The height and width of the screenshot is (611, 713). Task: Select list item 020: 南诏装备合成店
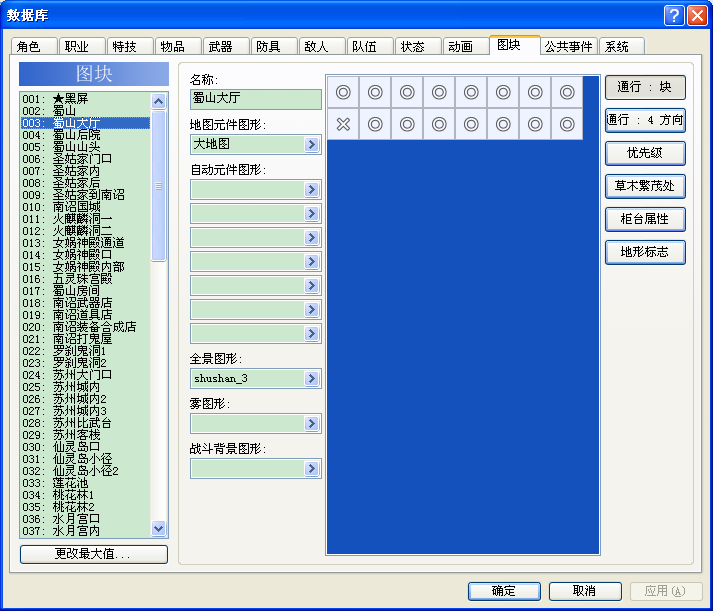[x=85, y=327]
